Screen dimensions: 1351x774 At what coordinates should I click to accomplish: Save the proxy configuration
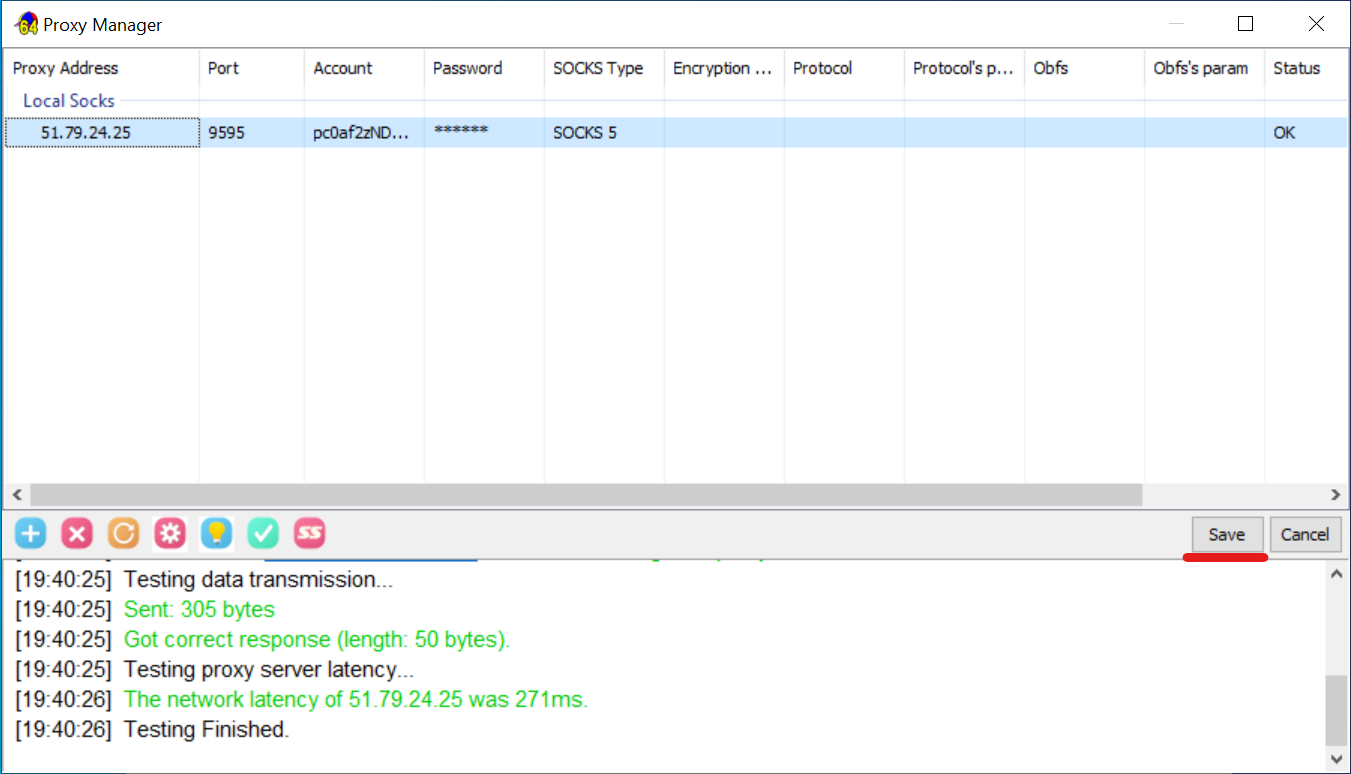tap(1227, 534)
